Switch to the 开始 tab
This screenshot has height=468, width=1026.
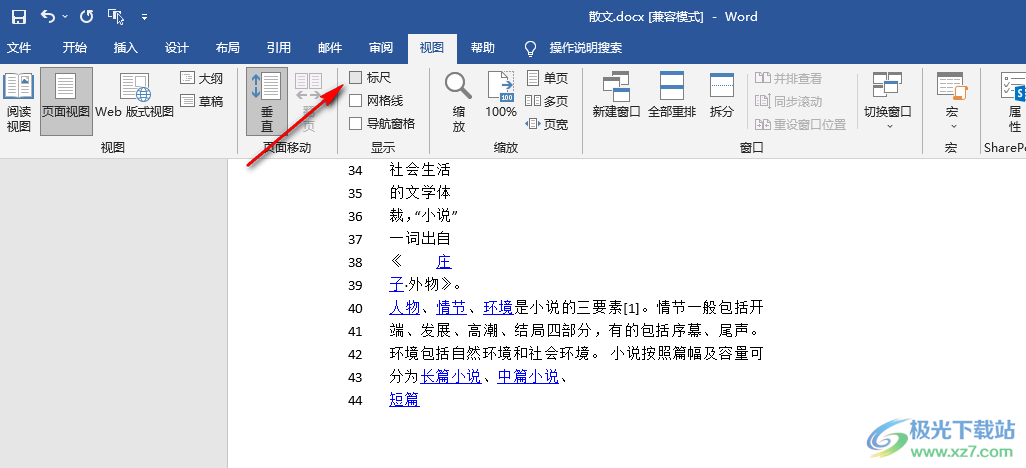75,48
